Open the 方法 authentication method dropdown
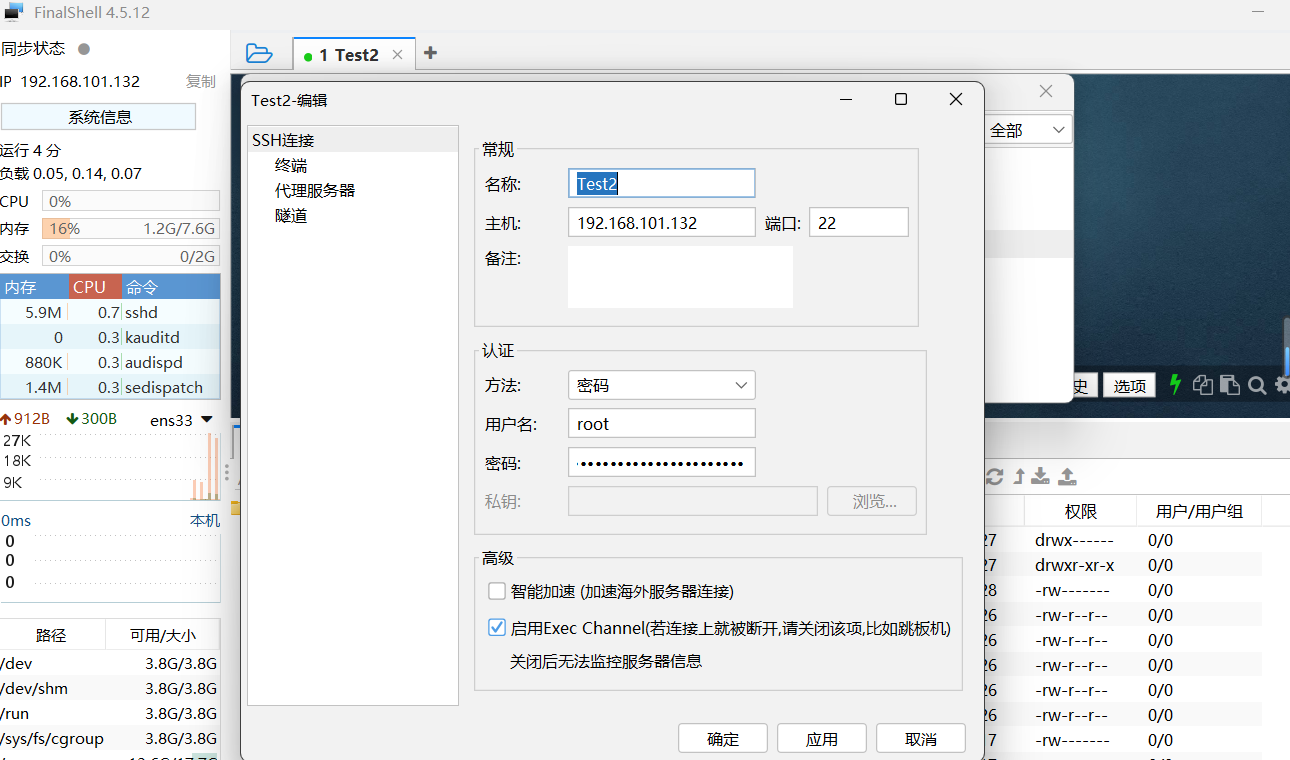1290x760 pixels. click(661, 385)
